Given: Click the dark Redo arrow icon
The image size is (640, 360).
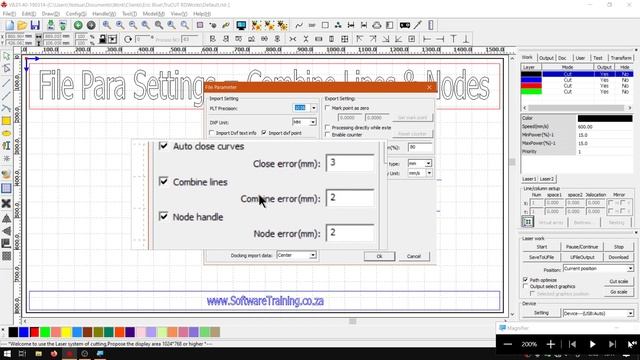Looking at the screenshot, I should click(x=91, y=25).
